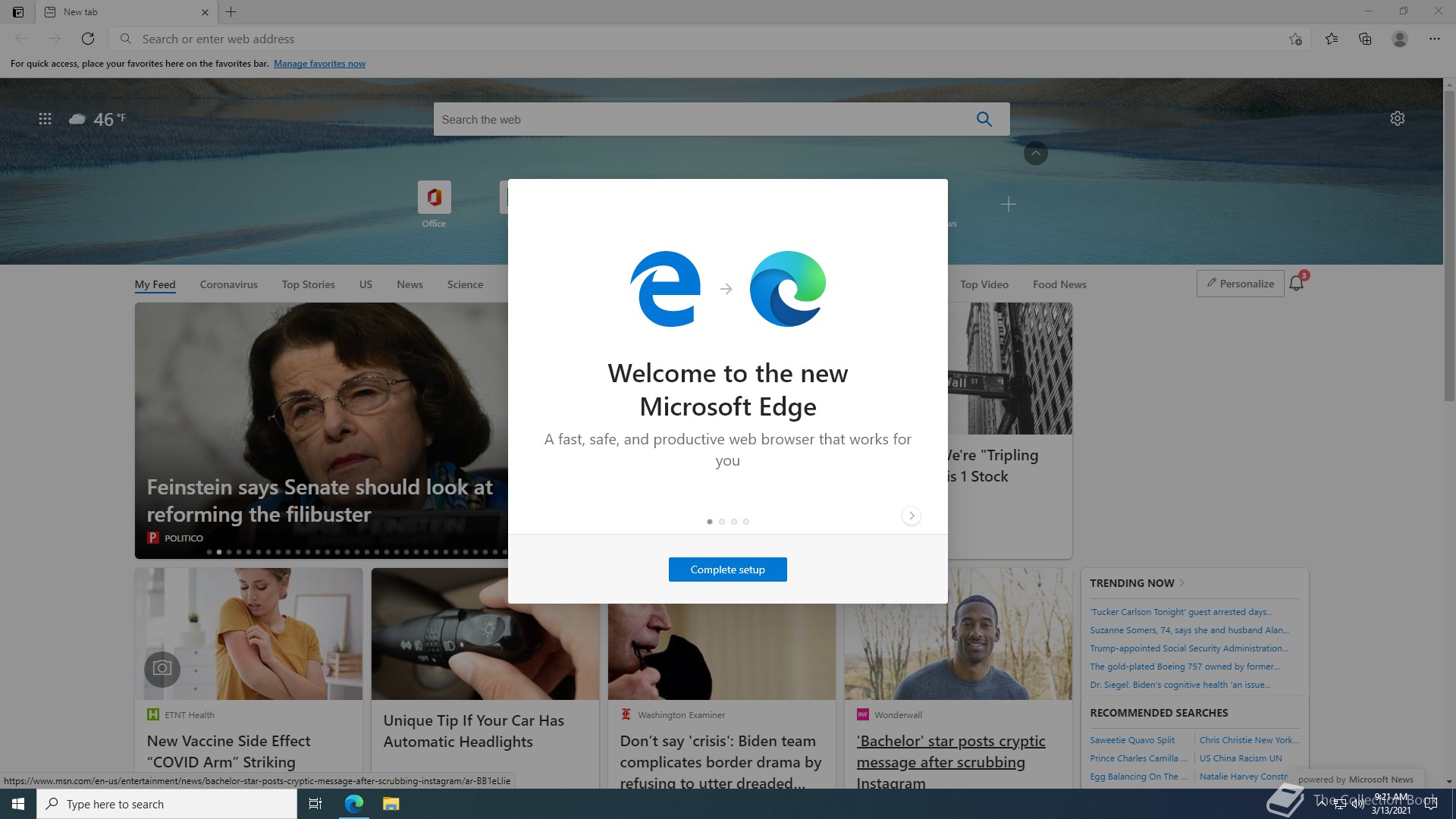The image size is (1456, 819).
Task: Open the app launcher grid icon
Action: coord(45,119)
